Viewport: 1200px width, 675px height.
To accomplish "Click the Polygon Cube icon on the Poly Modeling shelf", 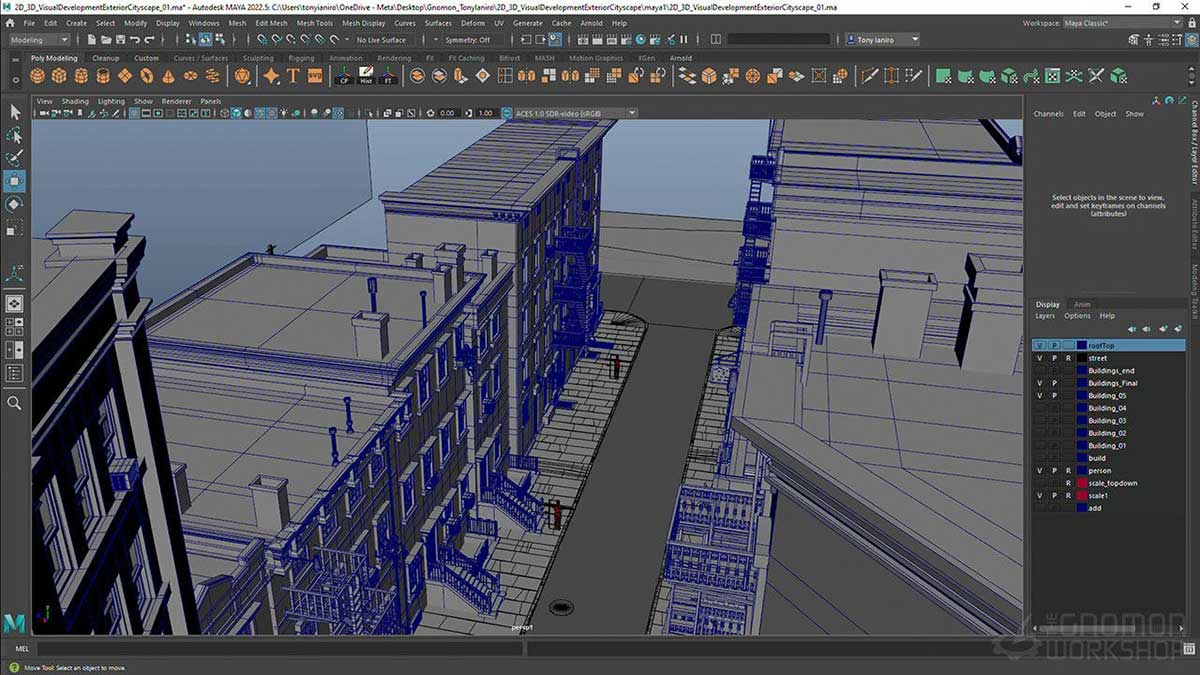I will 59,75.
